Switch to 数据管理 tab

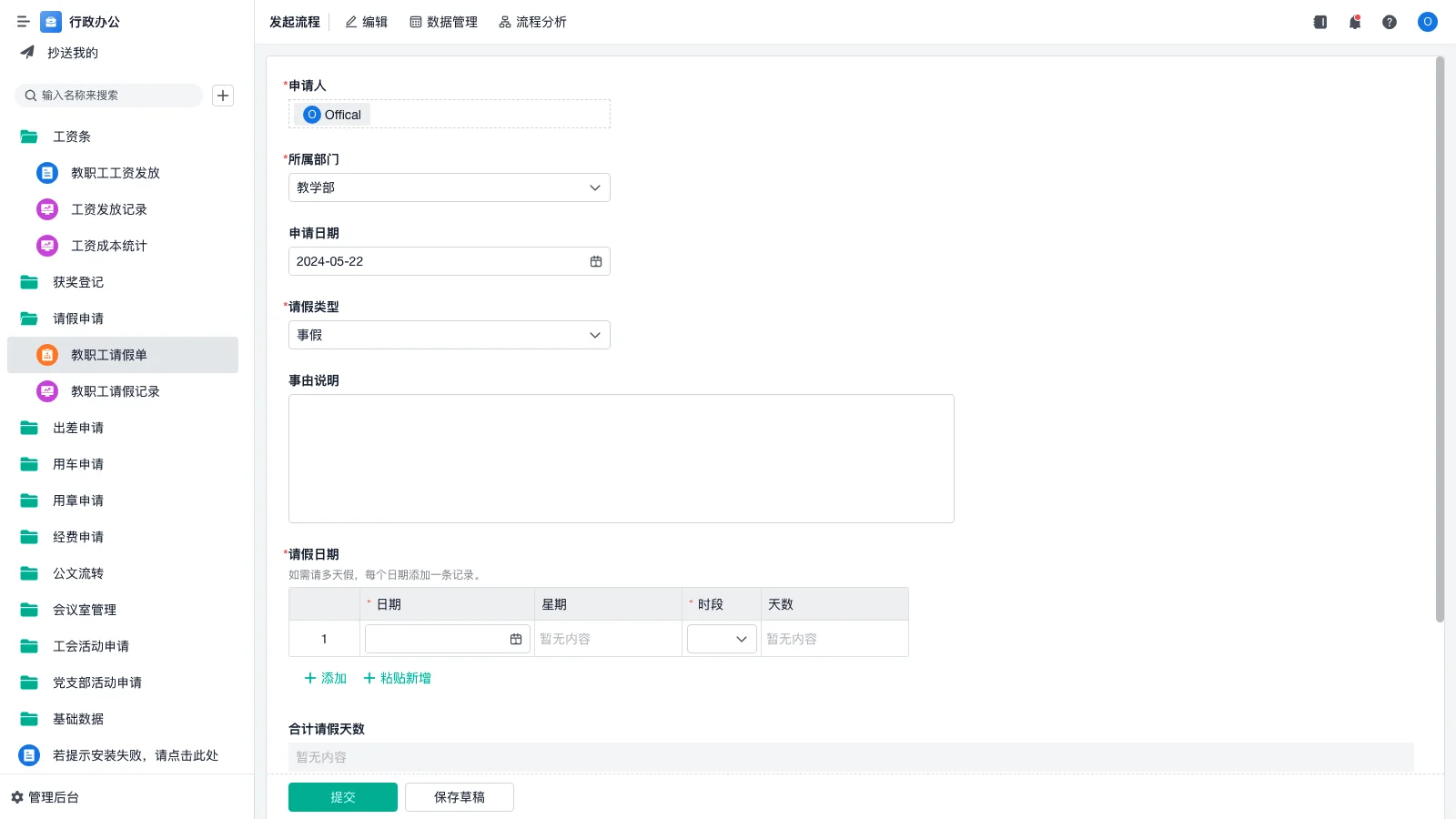point(443,22)
